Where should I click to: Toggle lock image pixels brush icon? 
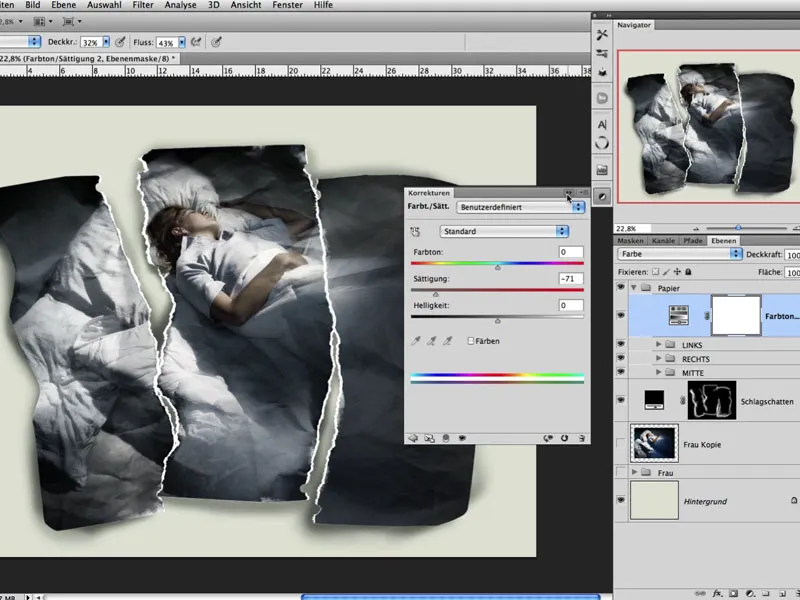coord(666,272)
